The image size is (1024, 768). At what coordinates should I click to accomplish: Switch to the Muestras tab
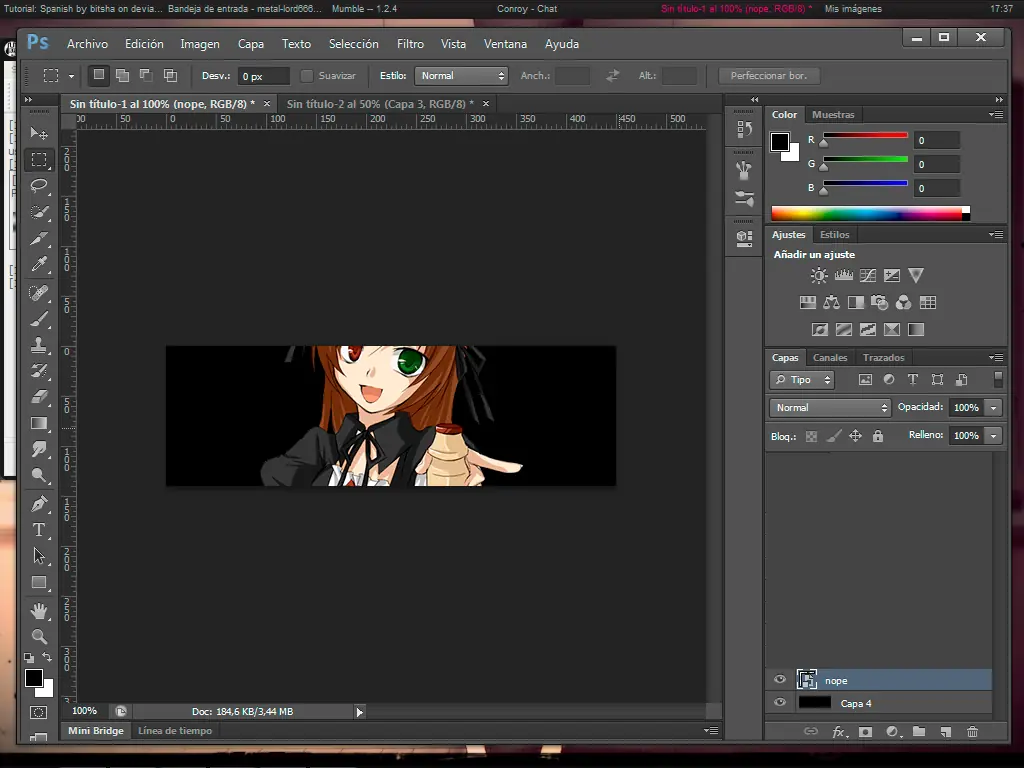pos(833,114)
